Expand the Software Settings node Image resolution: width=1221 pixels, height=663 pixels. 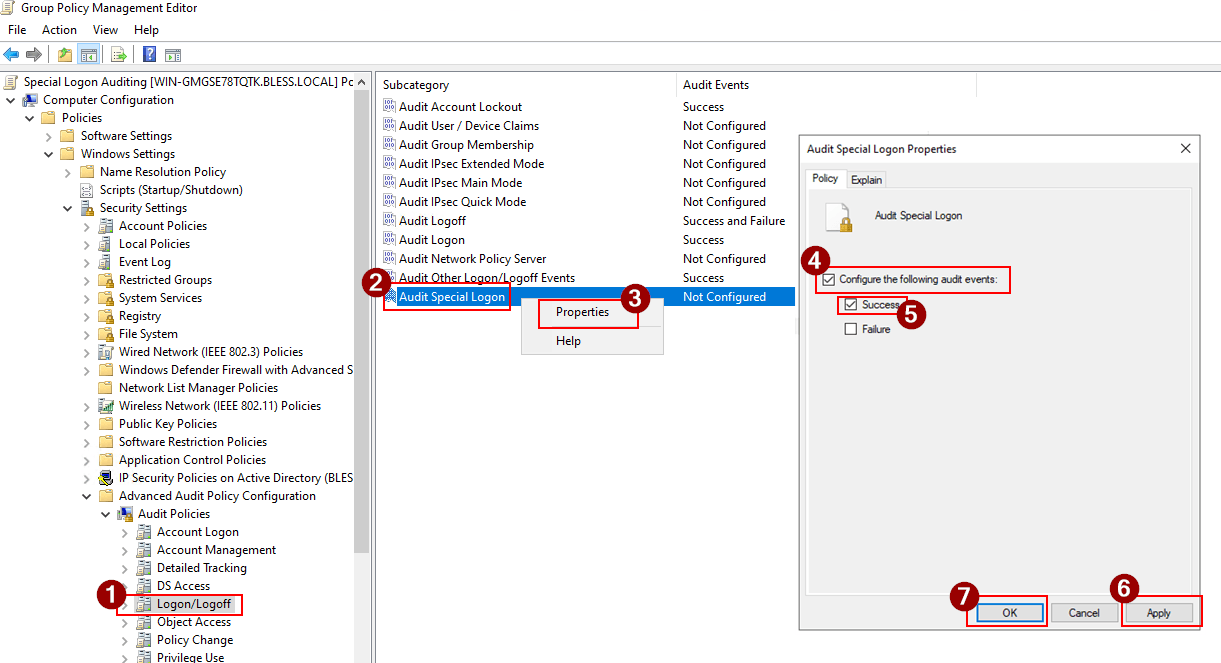tap(49, 136)
